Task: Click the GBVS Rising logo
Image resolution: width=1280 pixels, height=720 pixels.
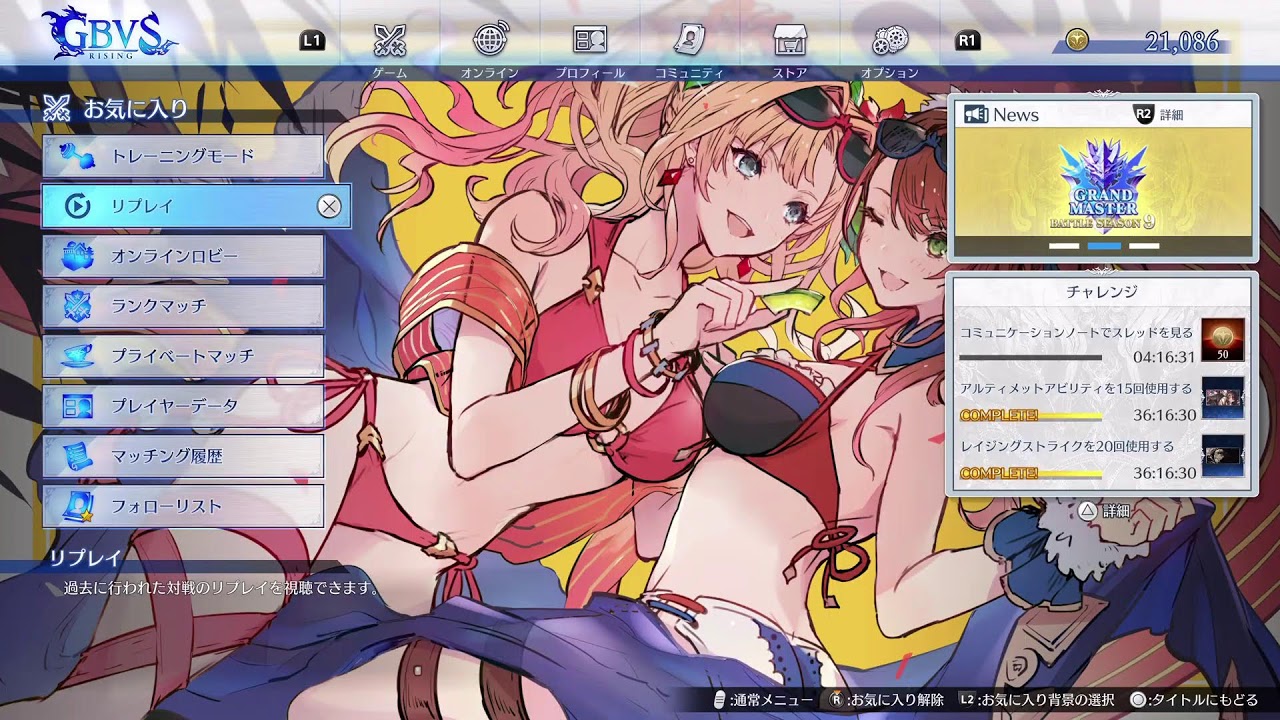Action: tap(108, 35)
